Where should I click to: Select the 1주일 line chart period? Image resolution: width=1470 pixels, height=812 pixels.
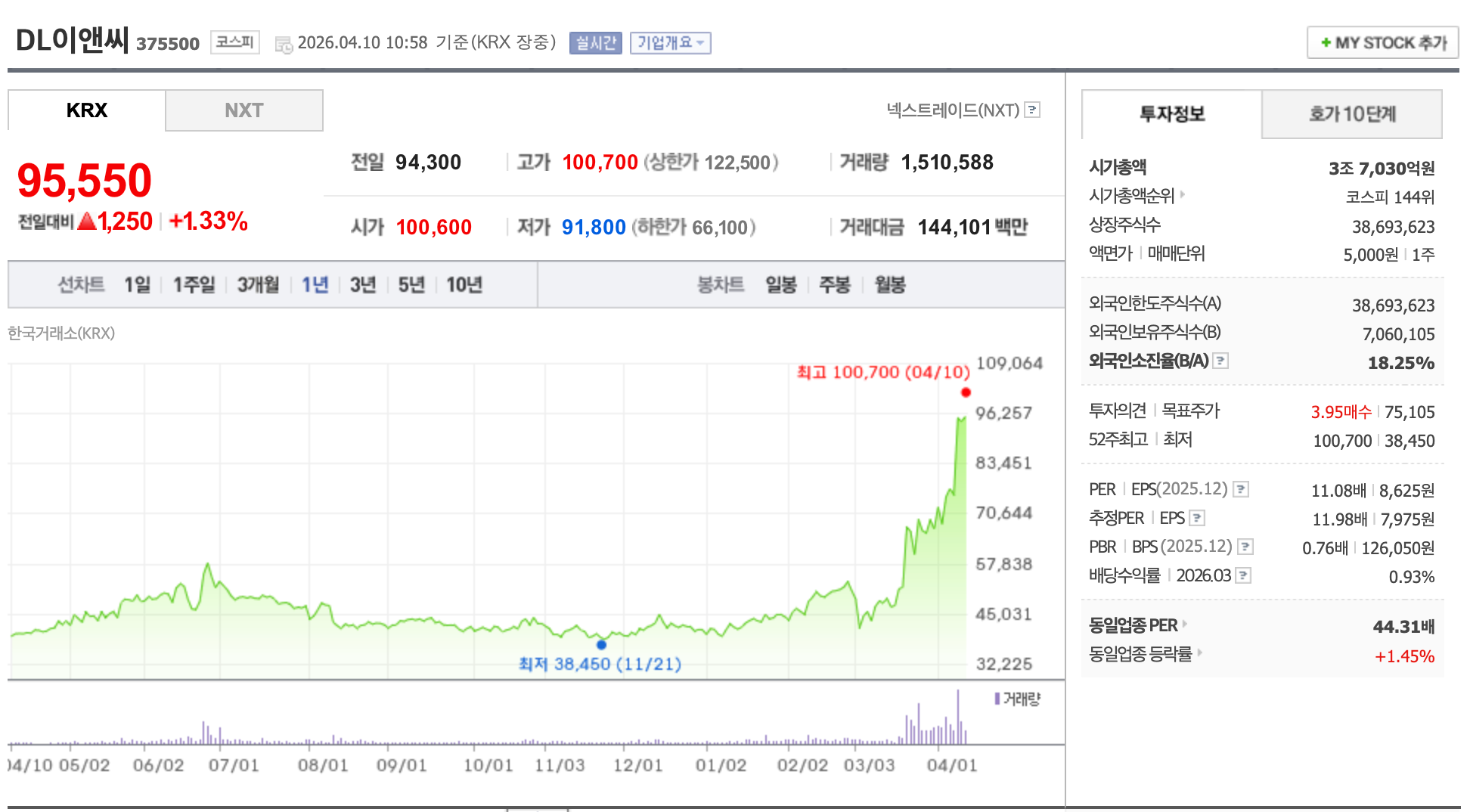pyautogui.click(x=194, y=284)
